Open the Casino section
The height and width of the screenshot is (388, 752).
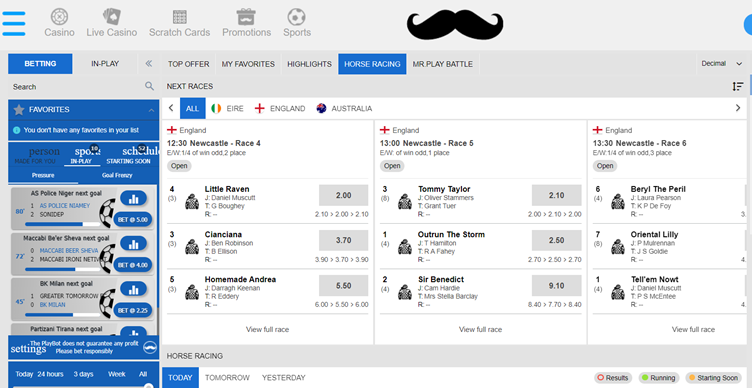(59, 23)
